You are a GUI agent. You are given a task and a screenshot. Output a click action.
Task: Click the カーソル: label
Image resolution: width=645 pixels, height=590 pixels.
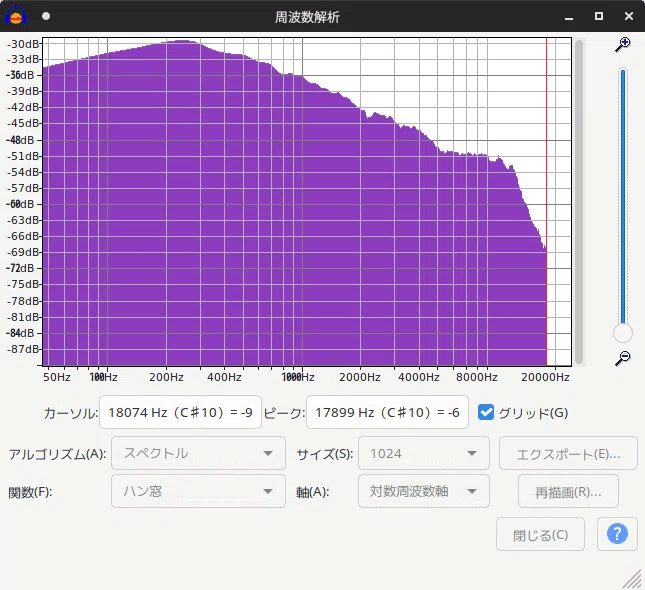tap(71, 413)
